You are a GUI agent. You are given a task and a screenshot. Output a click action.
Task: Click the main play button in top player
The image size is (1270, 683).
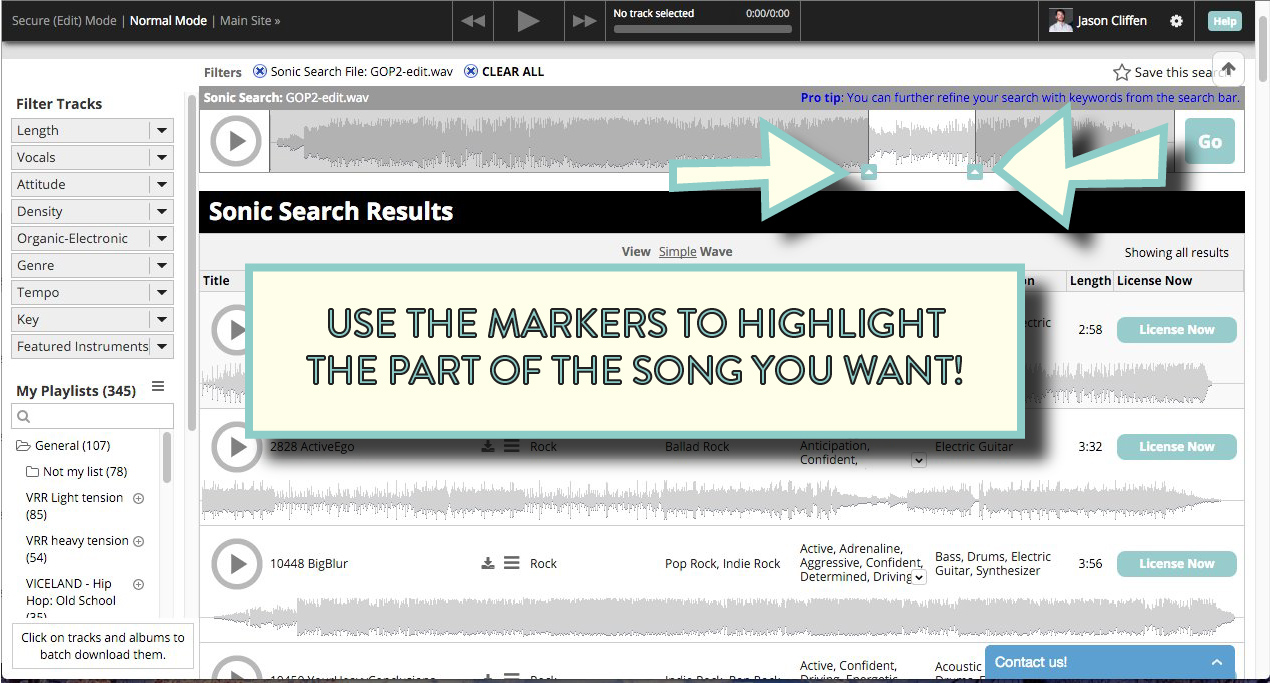click(528, 21)
